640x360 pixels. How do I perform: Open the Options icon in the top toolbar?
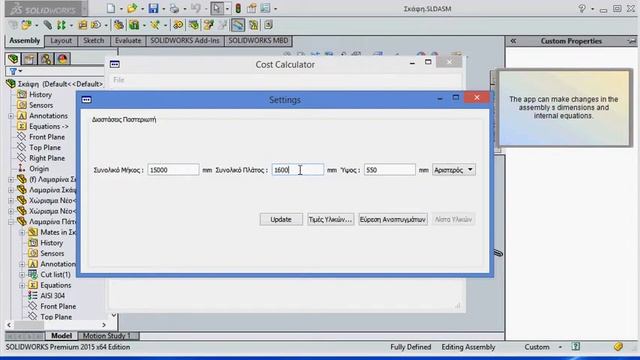266,8
